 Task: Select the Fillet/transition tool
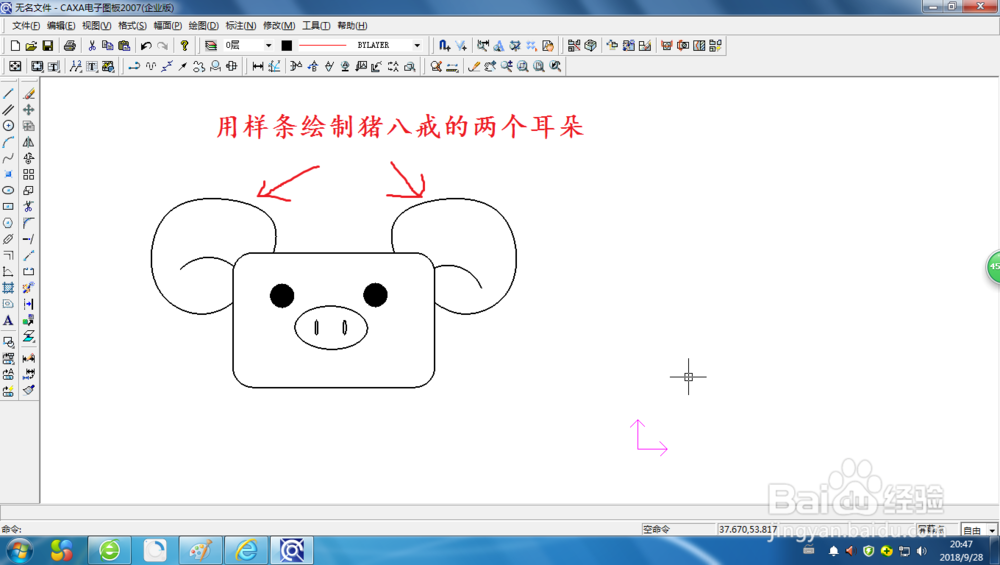tap(29, 223)
